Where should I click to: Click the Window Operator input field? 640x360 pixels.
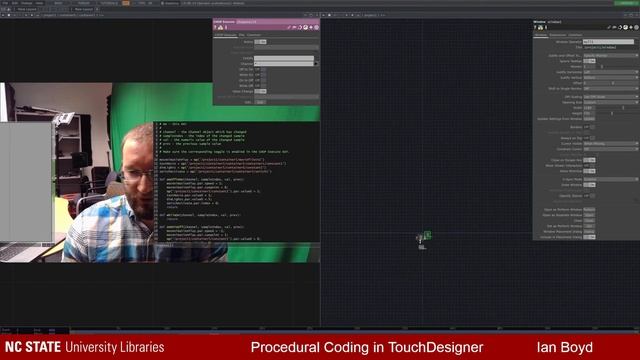[609, 42]
